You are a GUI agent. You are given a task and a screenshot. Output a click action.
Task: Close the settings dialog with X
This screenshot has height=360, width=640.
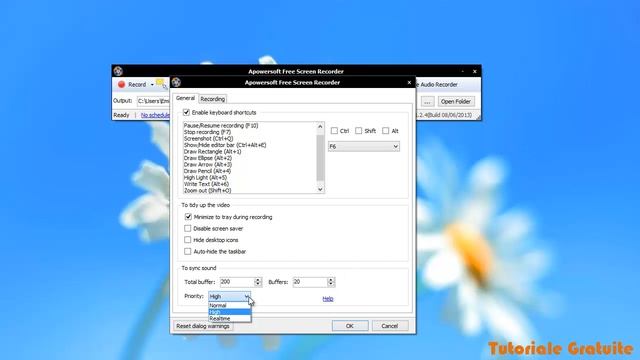[409, 82]
